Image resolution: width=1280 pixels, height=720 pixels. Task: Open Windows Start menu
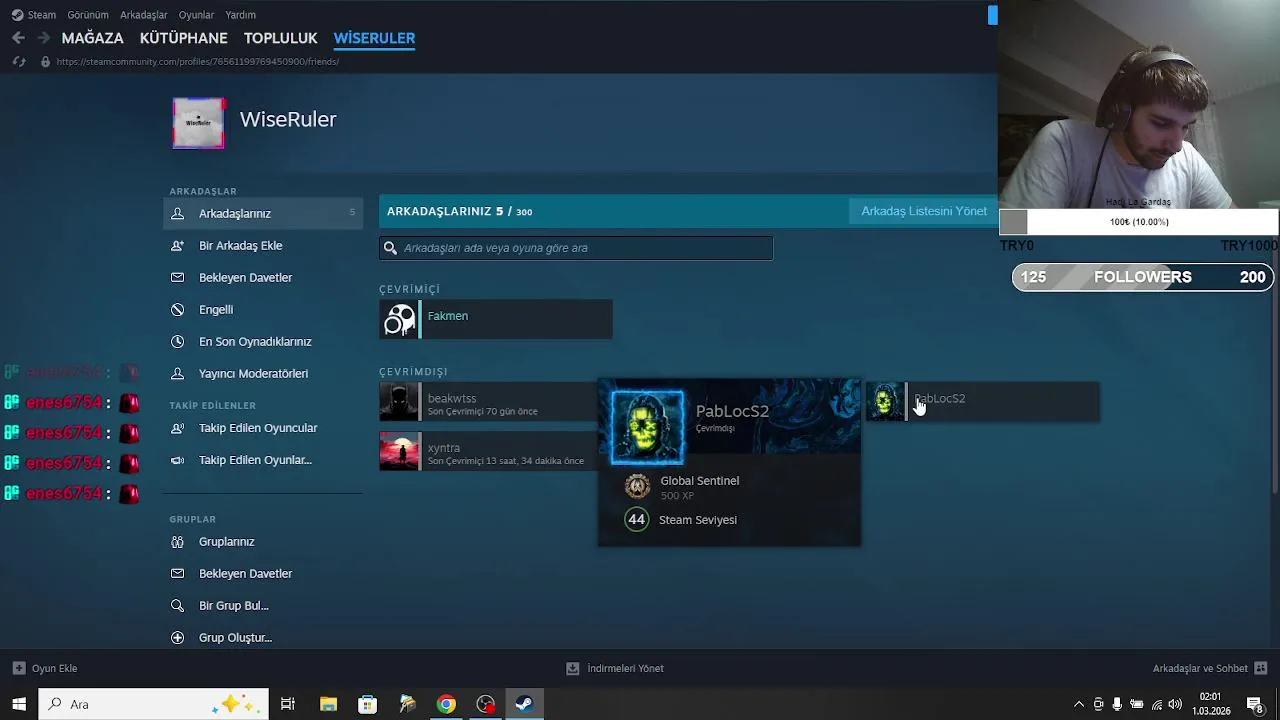click(19, 704)
